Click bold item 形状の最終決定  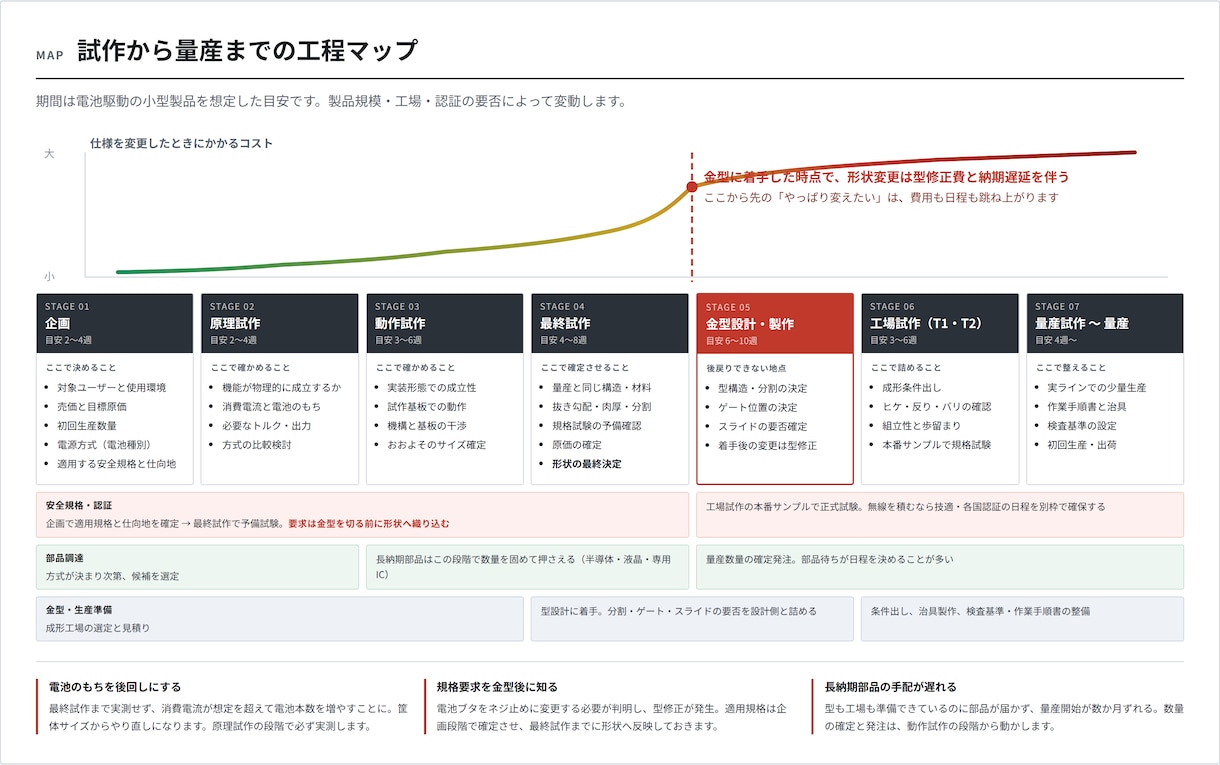click(x=587, y=464)
